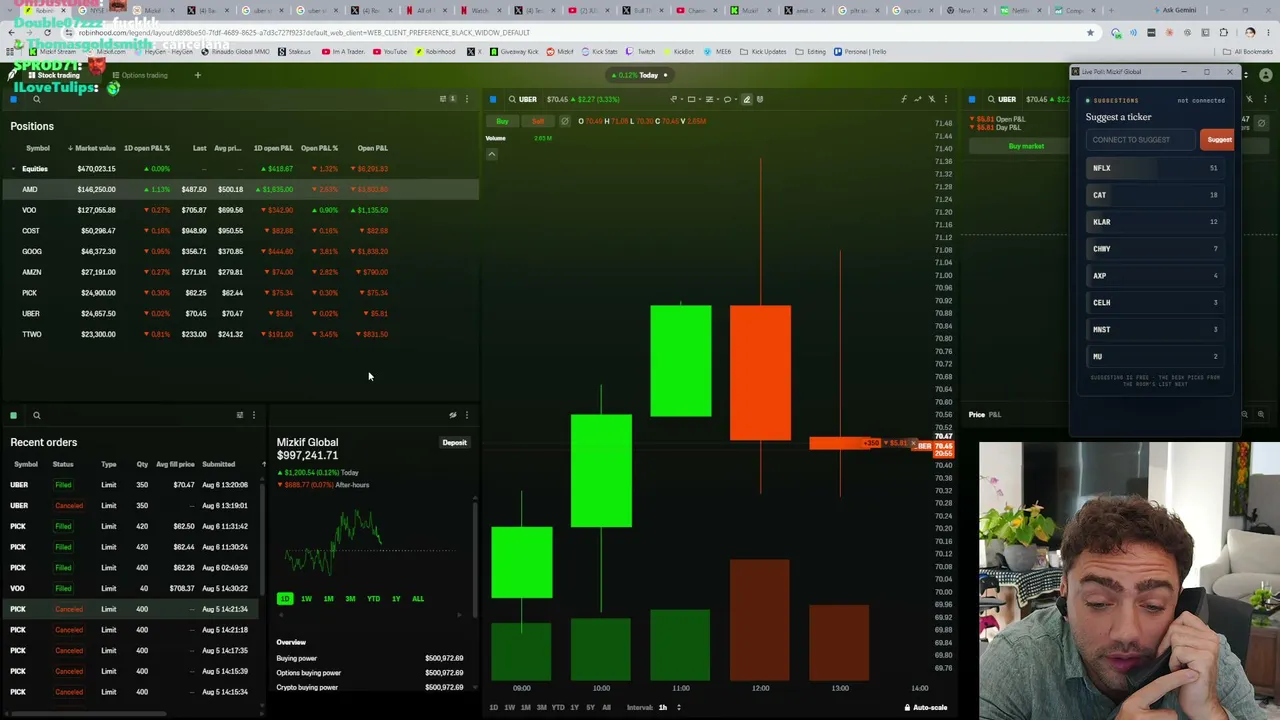Open Recent orders column settings icon
The width and height of the screenshot is (1280, 720).
pyautogui.click(x=239, y=415)
